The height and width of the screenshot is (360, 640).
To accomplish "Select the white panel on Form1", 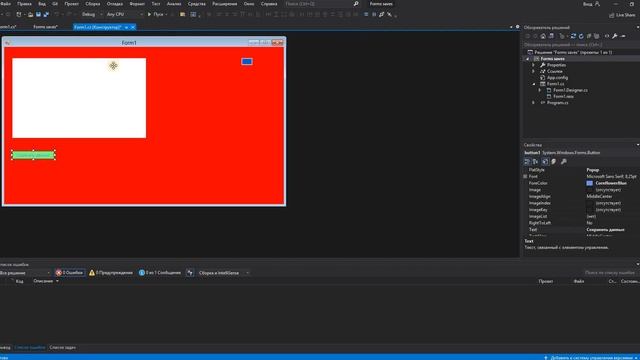I will click(79, 98).
